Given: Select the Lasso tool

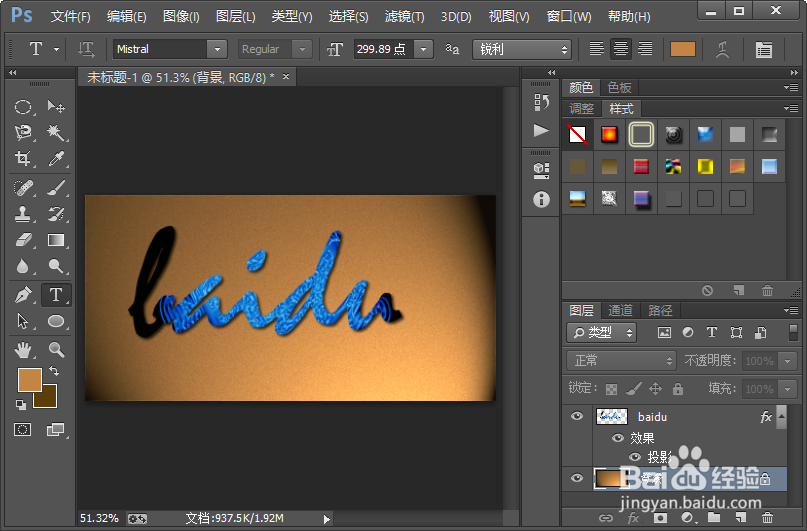Looking at the screenshot, I should (x=22, y=132).
